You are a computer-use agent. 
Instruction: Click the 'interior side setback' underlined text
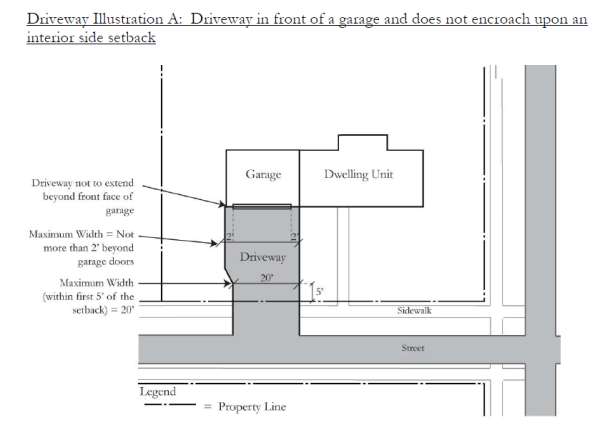[x=91, y=37]
